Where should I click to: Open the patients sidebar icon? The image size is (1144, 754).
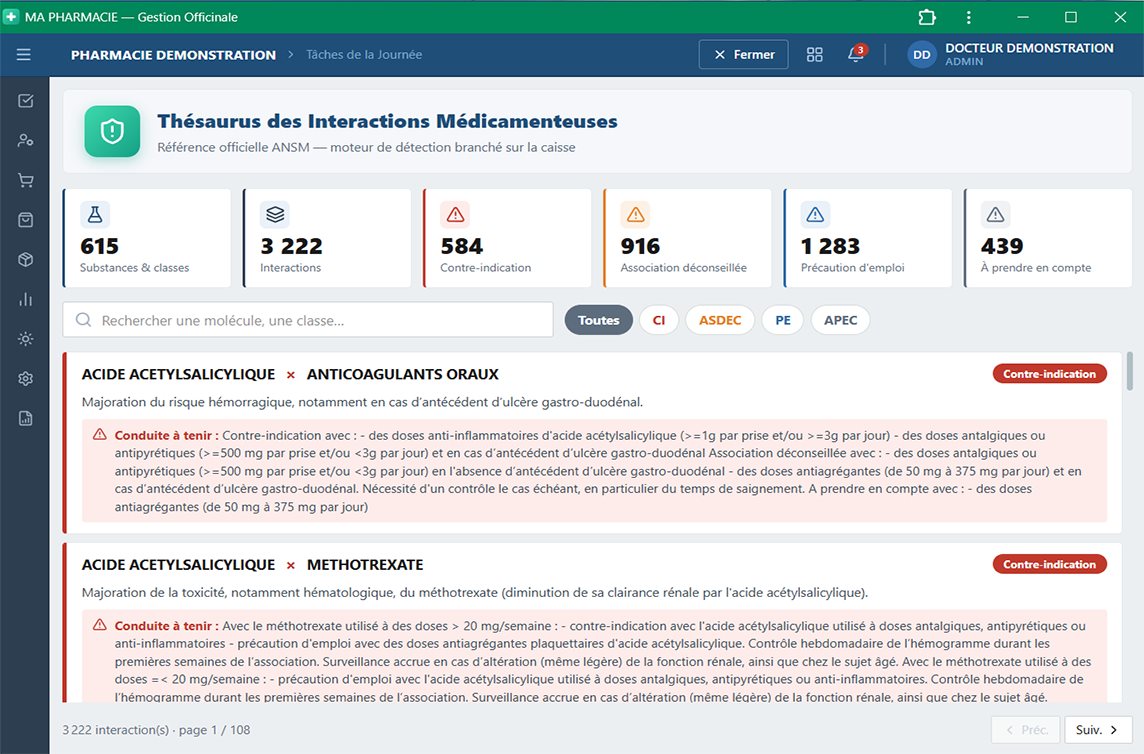coord(26,140)
